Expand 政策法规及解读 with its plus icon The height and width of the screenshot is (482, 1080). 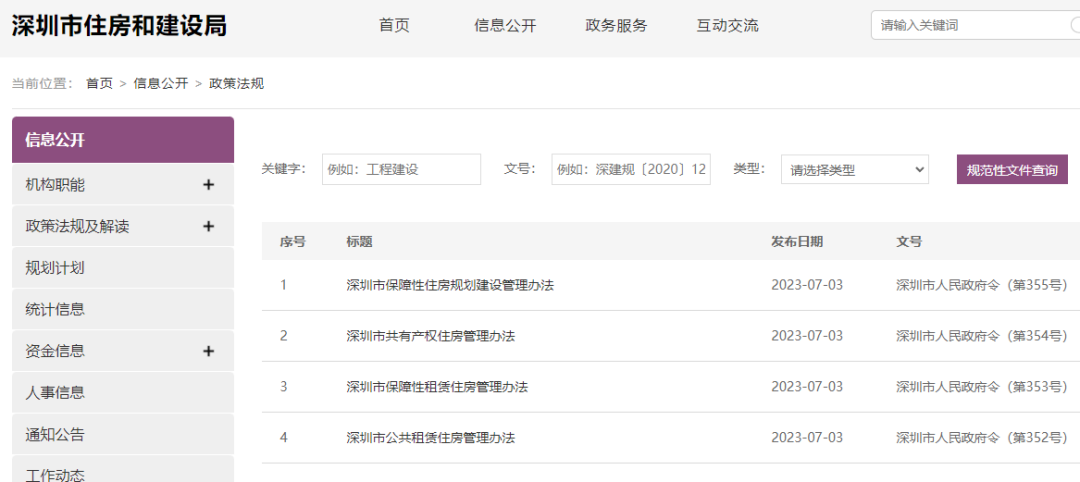tap(209, 226)
